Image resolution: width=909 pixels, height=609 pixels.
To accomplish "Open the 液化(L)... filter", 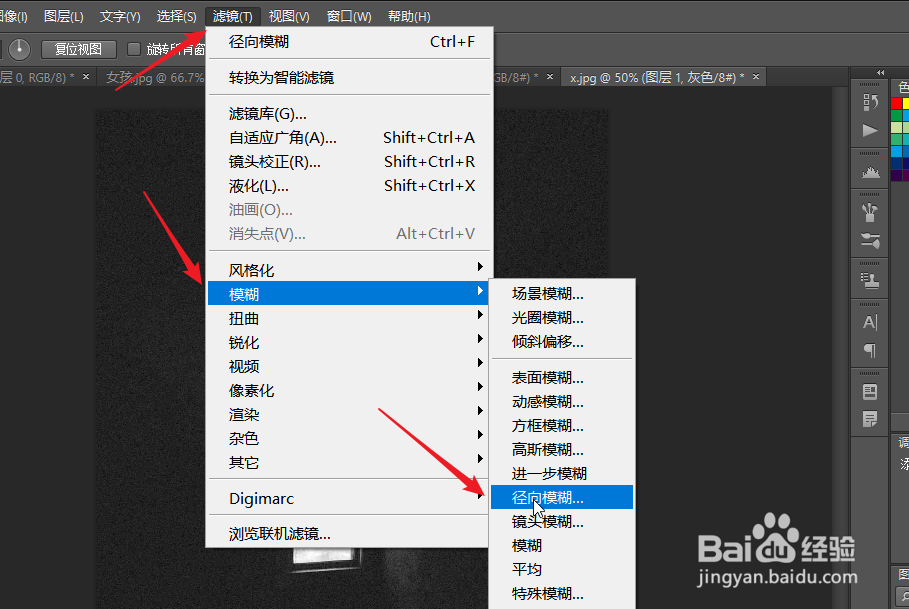I will [350, 186].
